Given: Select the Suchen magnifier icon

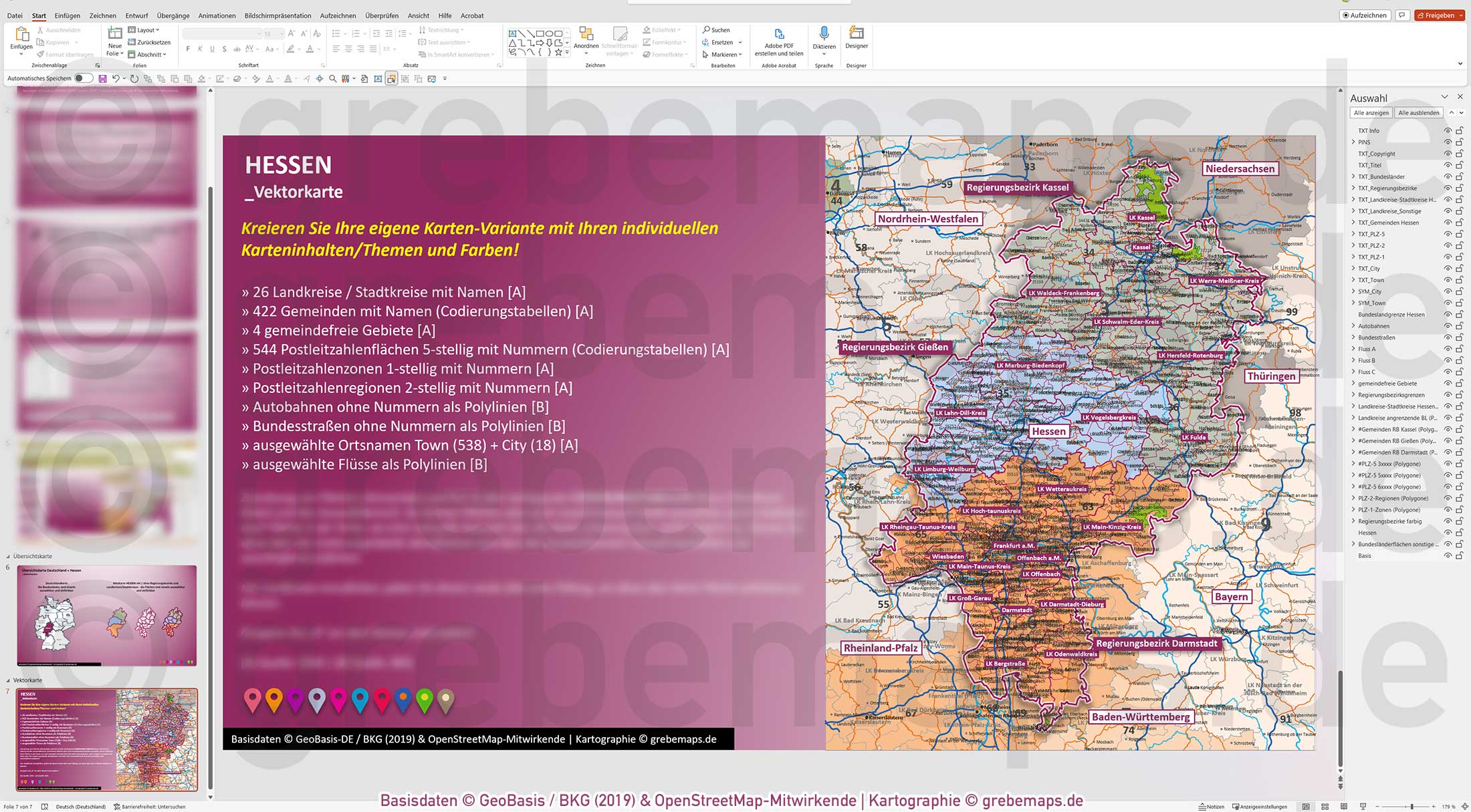Looking at the screenshot, I should click(x=706, y=29).
